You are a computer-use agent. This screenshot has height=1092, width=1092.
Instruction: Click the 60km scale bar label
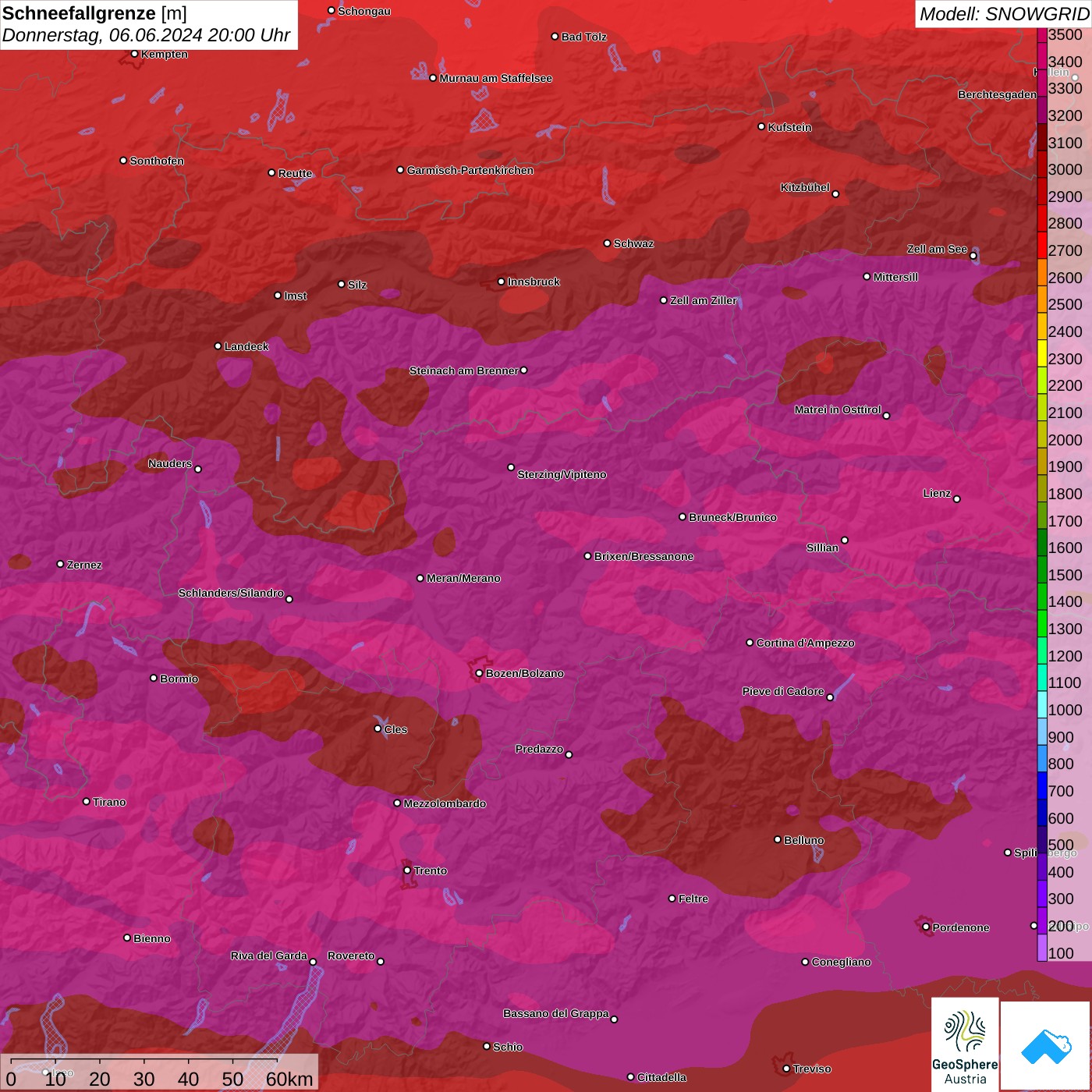289,1079
